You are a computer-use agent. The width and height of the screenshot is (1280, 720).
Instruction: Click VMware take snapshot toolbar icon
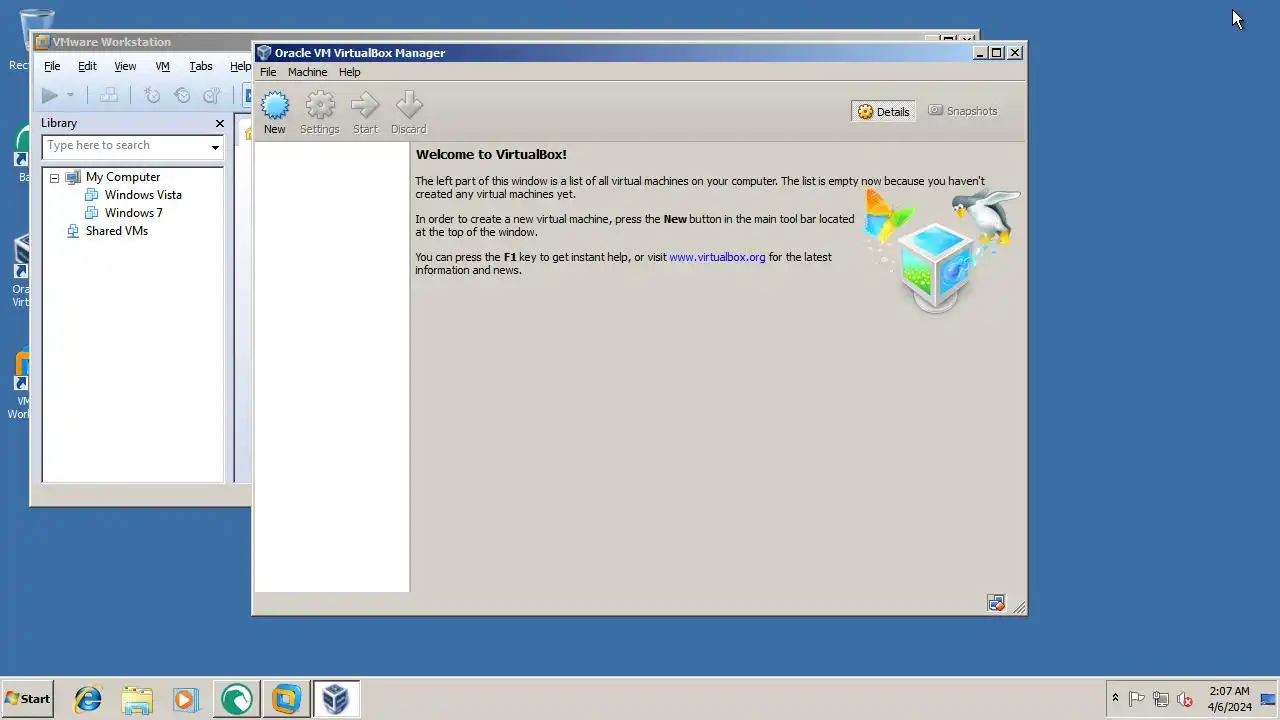tap(152, 95)
